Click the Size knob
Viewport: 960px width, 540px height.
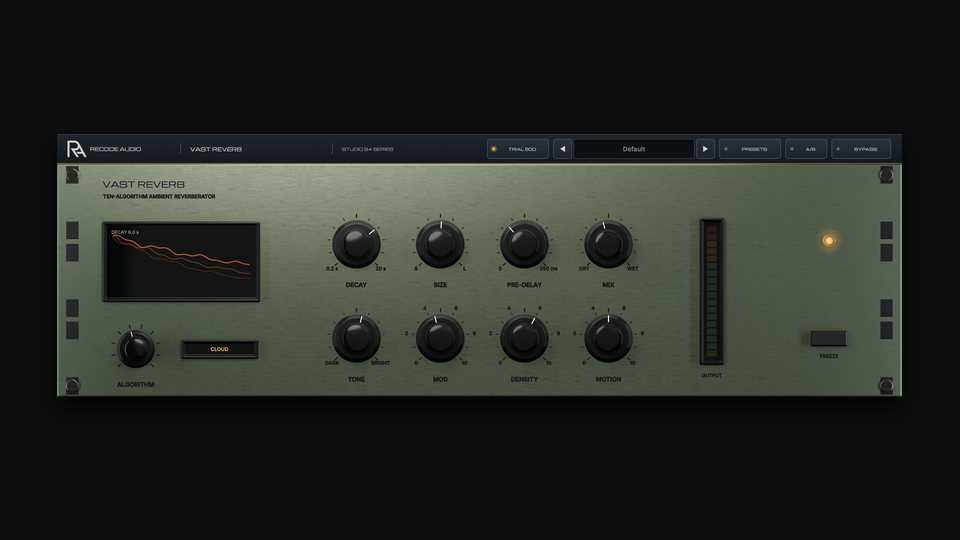440,244
